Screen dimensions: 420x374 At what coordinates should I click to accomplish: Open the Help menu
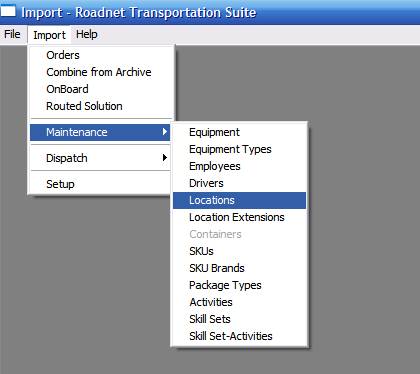pyautogui.click(x=87, y=34)
